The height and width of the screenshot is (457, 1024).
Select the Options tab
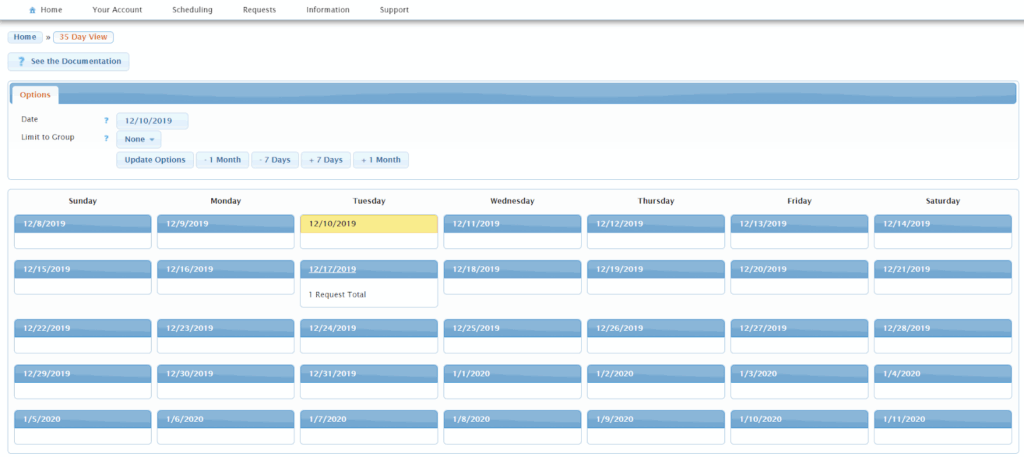point(35,95)
